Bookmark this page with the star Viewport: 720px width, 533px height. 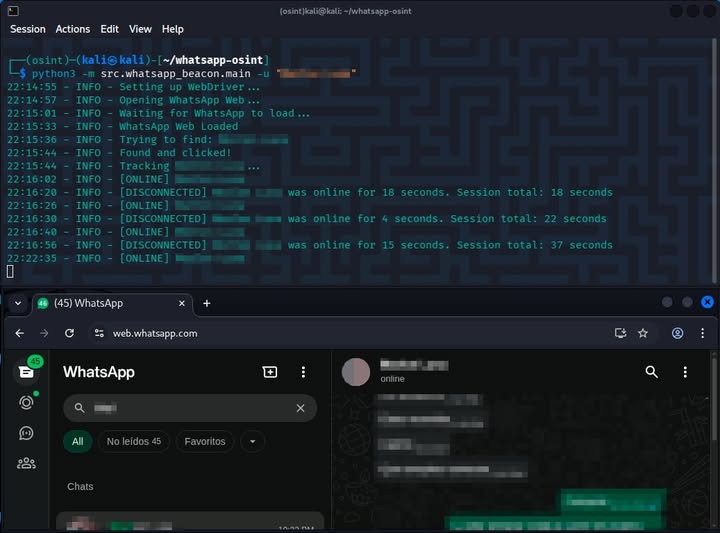[643, 333]
